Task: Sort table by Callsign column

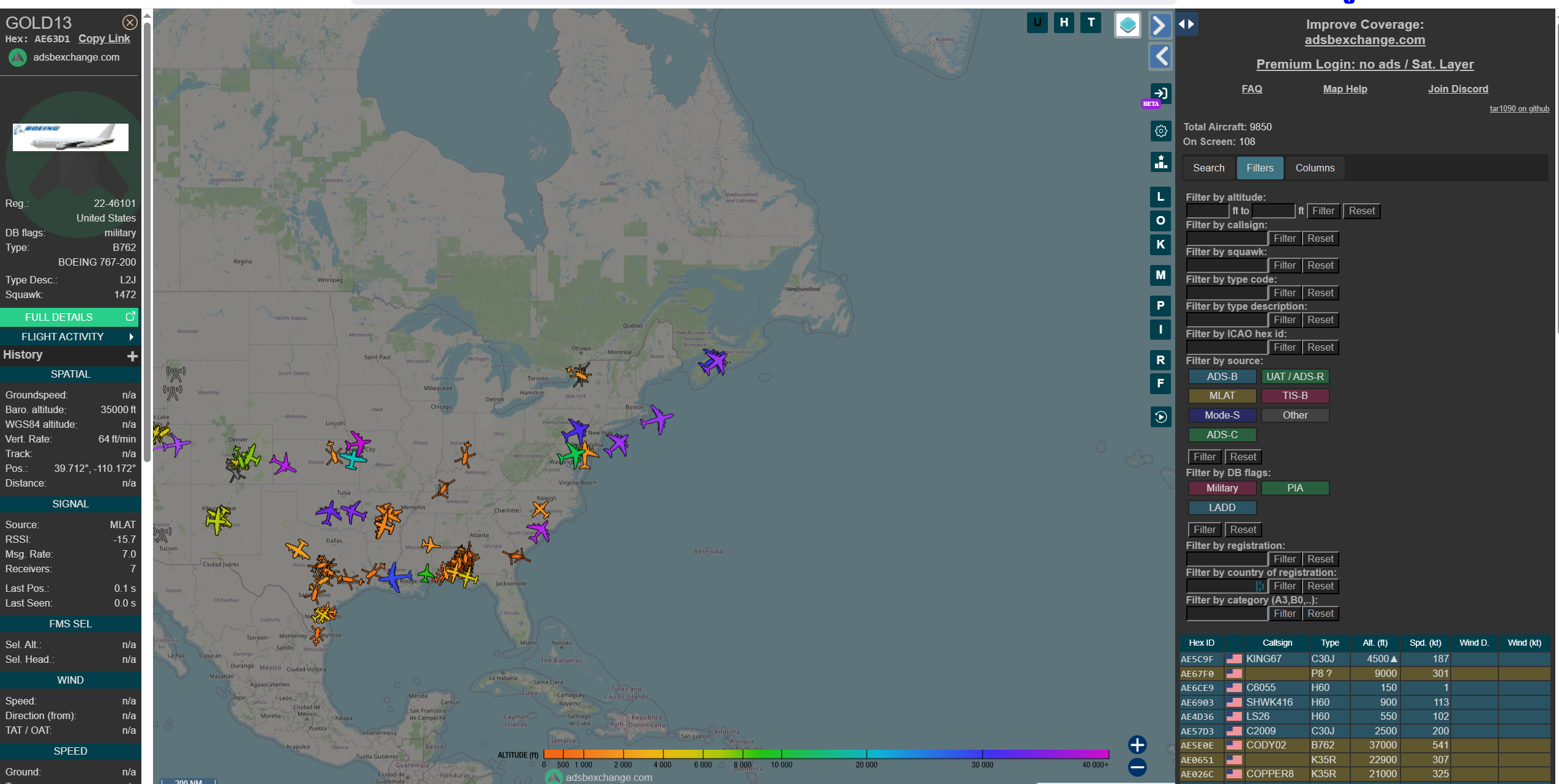Action: click(1277, 643)
